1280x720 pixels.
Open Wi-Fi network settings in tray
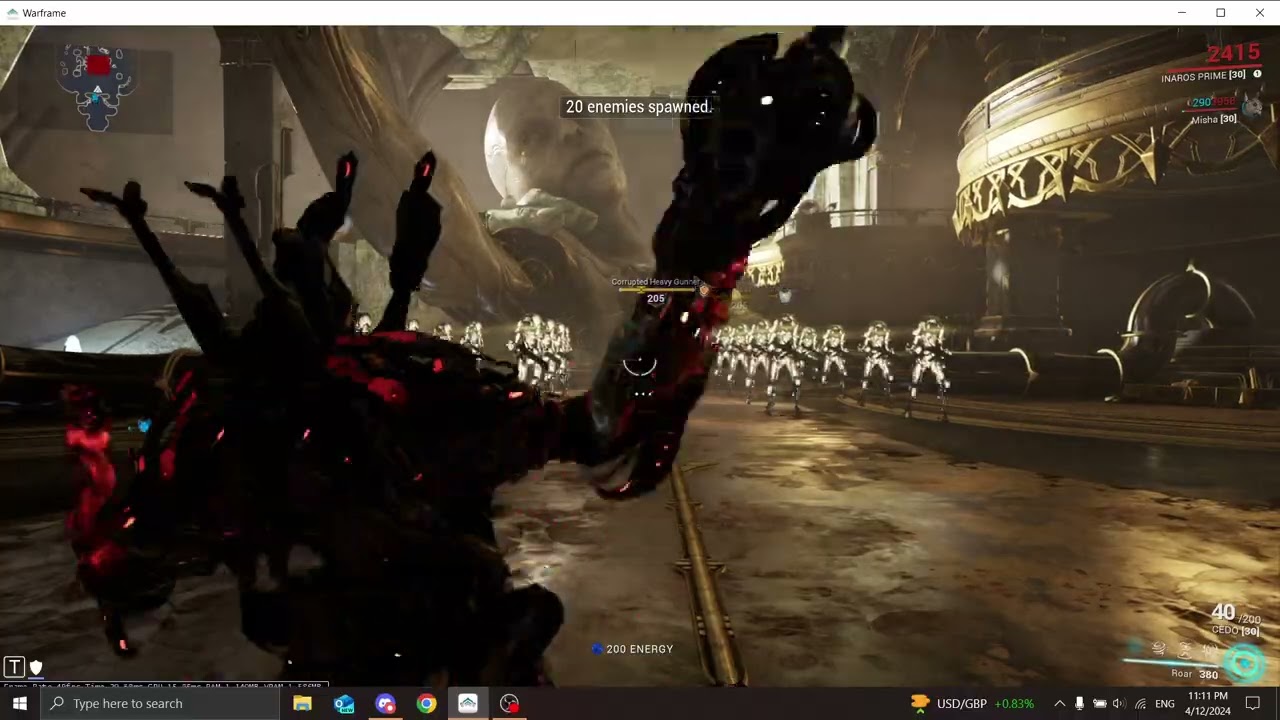1140,704
